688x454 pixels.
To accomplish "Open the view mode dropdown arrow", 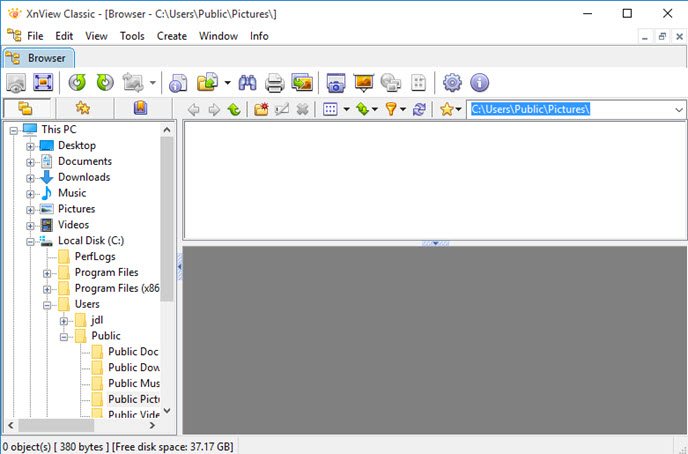I will coord(346,109).
